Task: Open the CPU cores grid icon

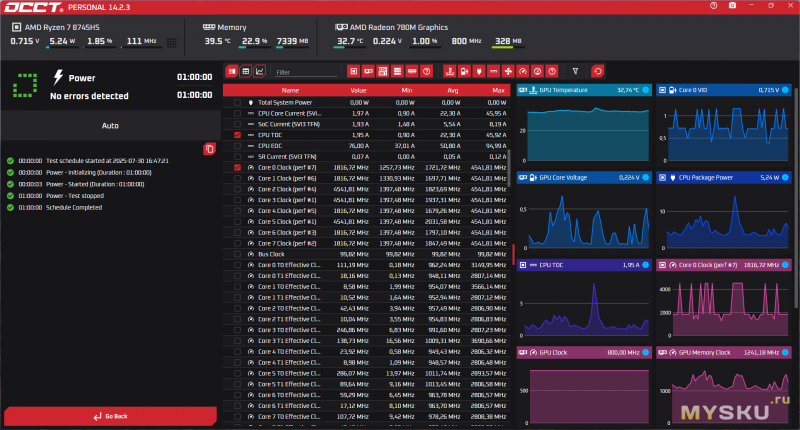Action: click(x=171, y=42)
